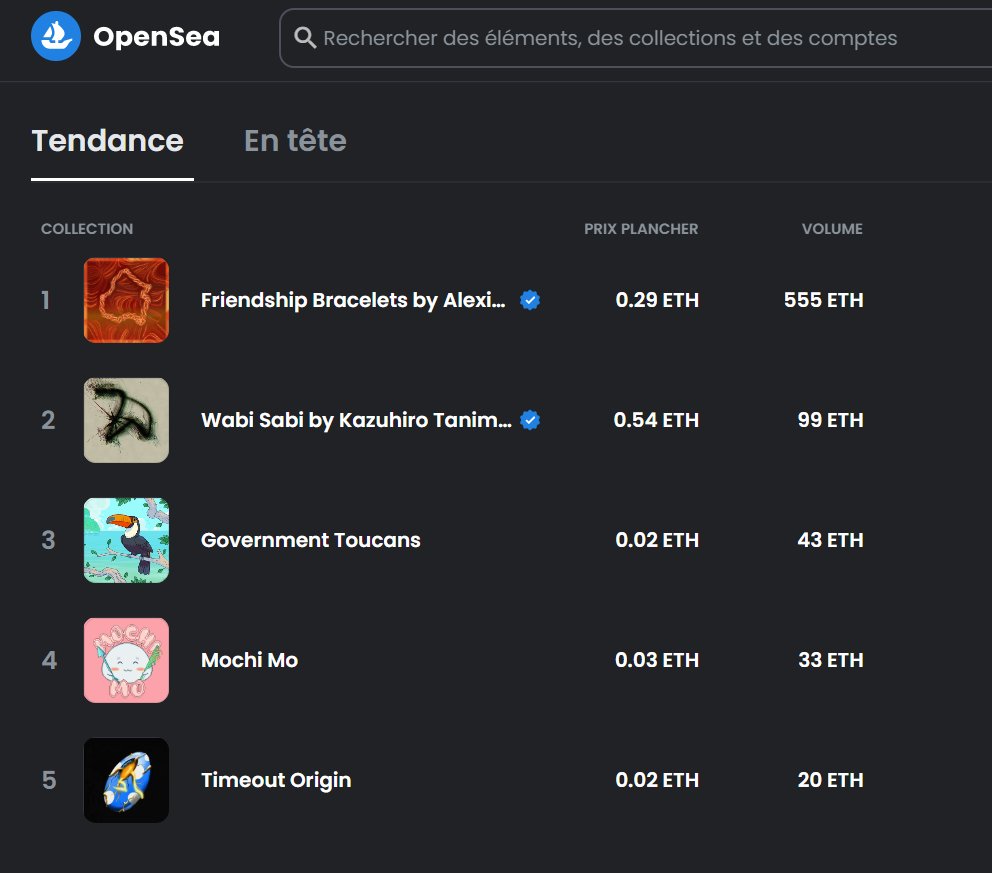
Task: Click the 99 ETH volume value
Action: [x=831, y=420]
